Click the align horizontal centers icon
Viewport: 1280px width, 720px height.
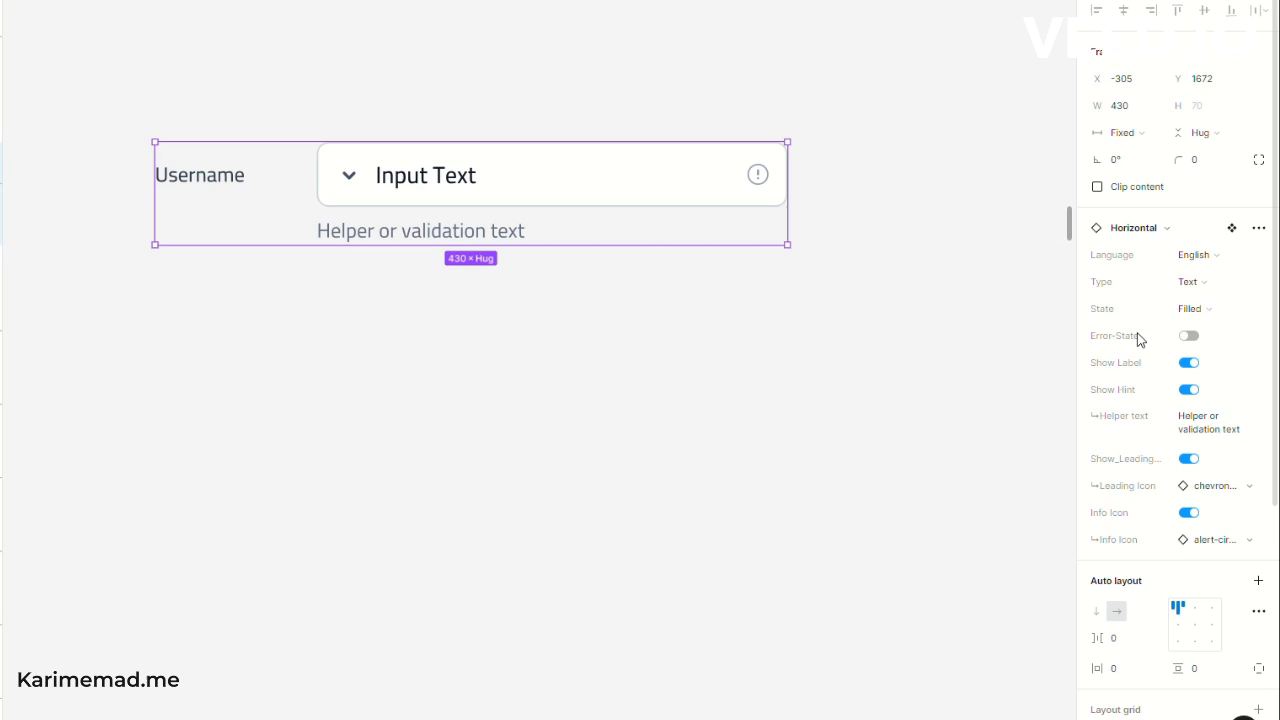[1124, 10]
